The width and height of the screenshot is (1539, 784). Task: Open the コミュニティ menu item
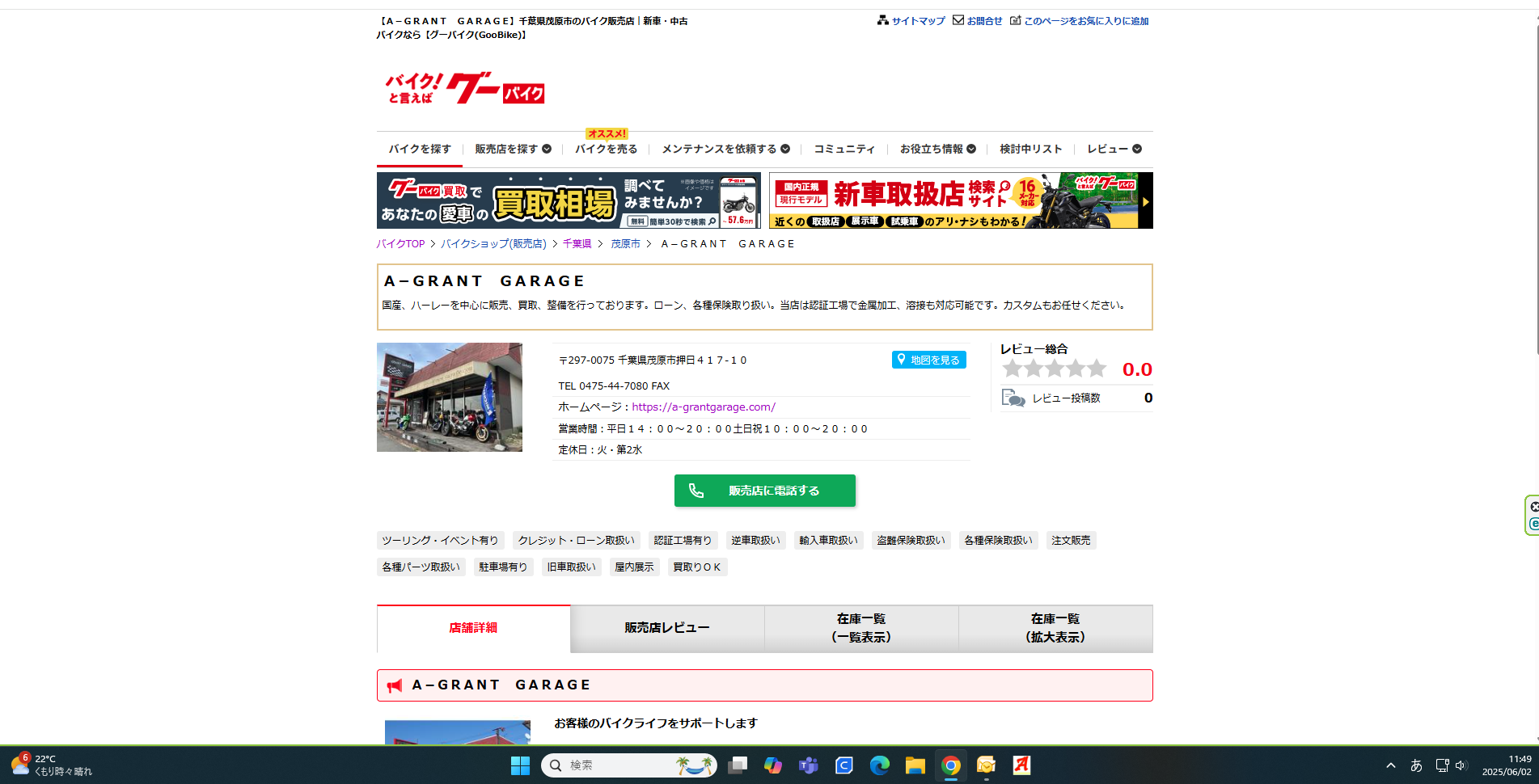844,149
